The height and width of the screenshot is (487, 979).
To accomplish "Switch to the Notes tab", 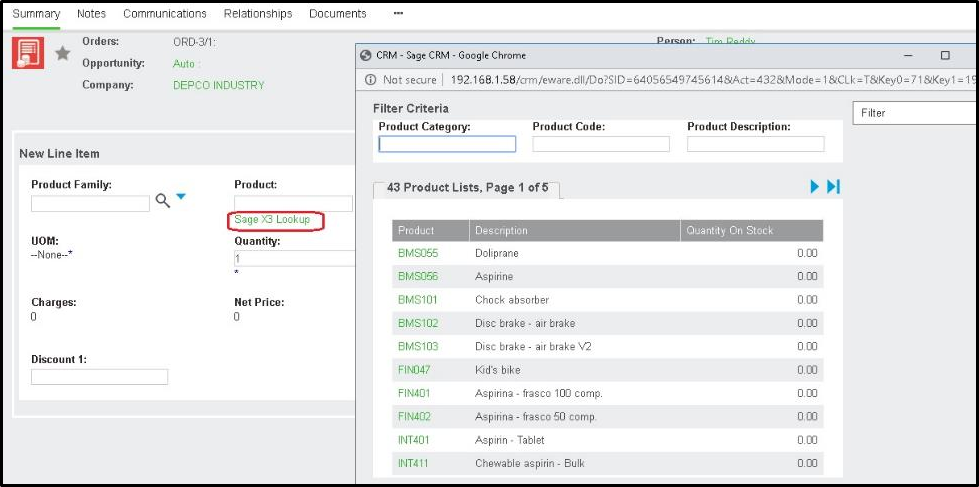I will coord(91,14).
